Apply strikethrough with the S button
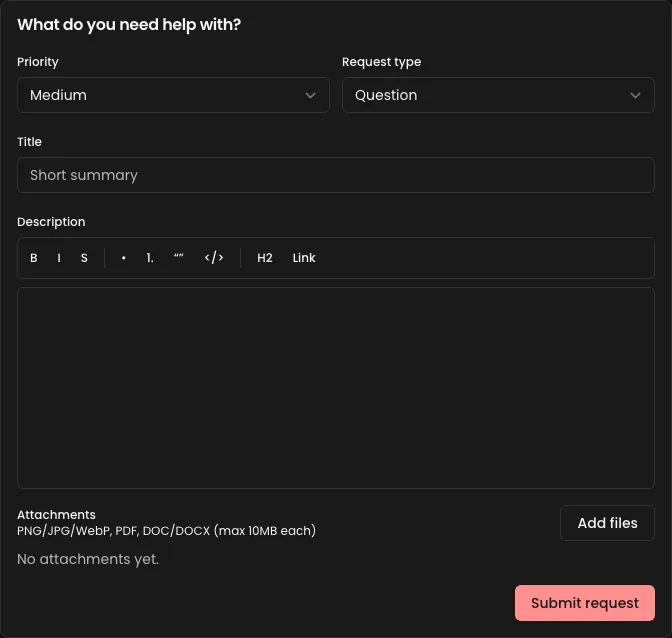The height and width of the screenshot is (638, 672). pyautogui.click(x=84, y=258)
